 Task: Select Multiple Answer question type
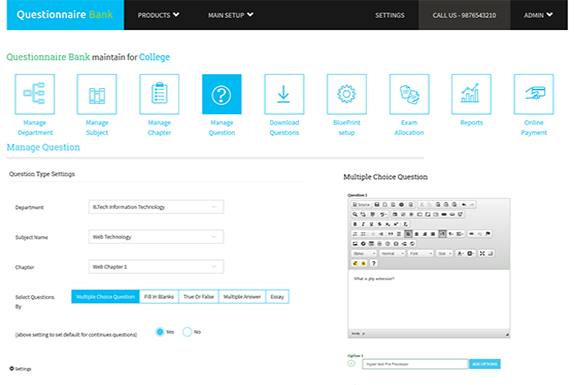(x=242, y=296)
